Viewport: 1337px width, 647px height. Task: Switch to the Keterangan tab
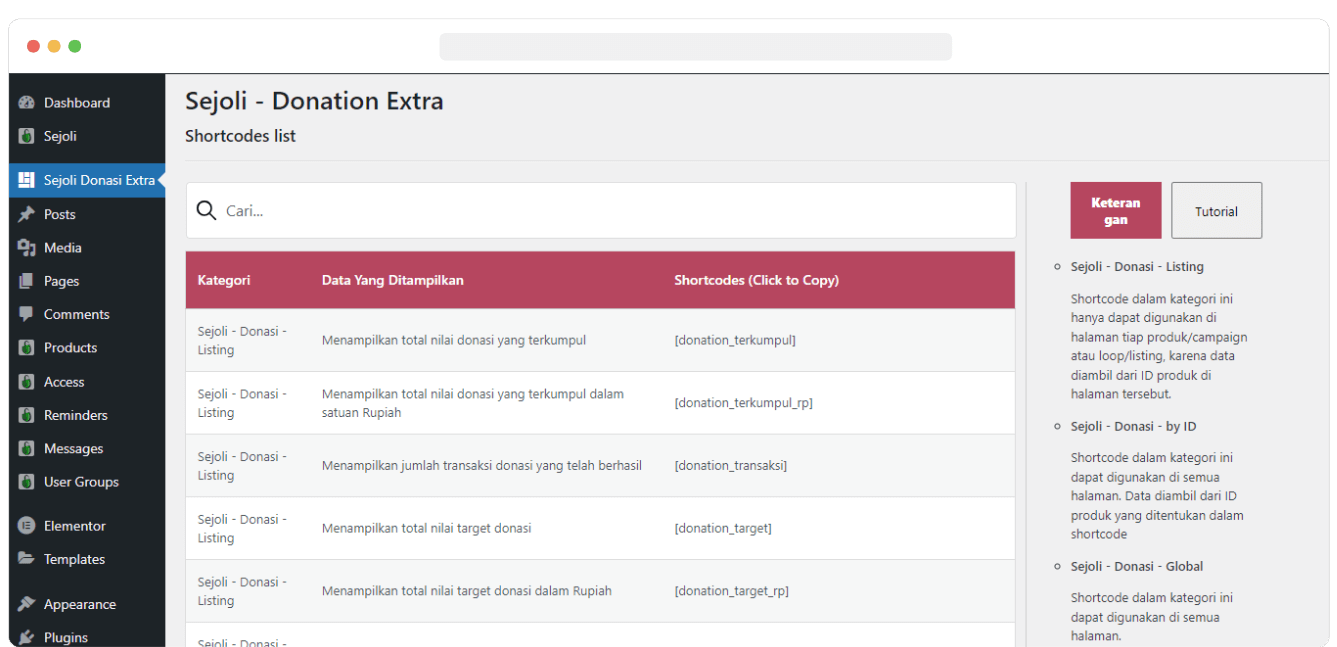point(1115,210)
